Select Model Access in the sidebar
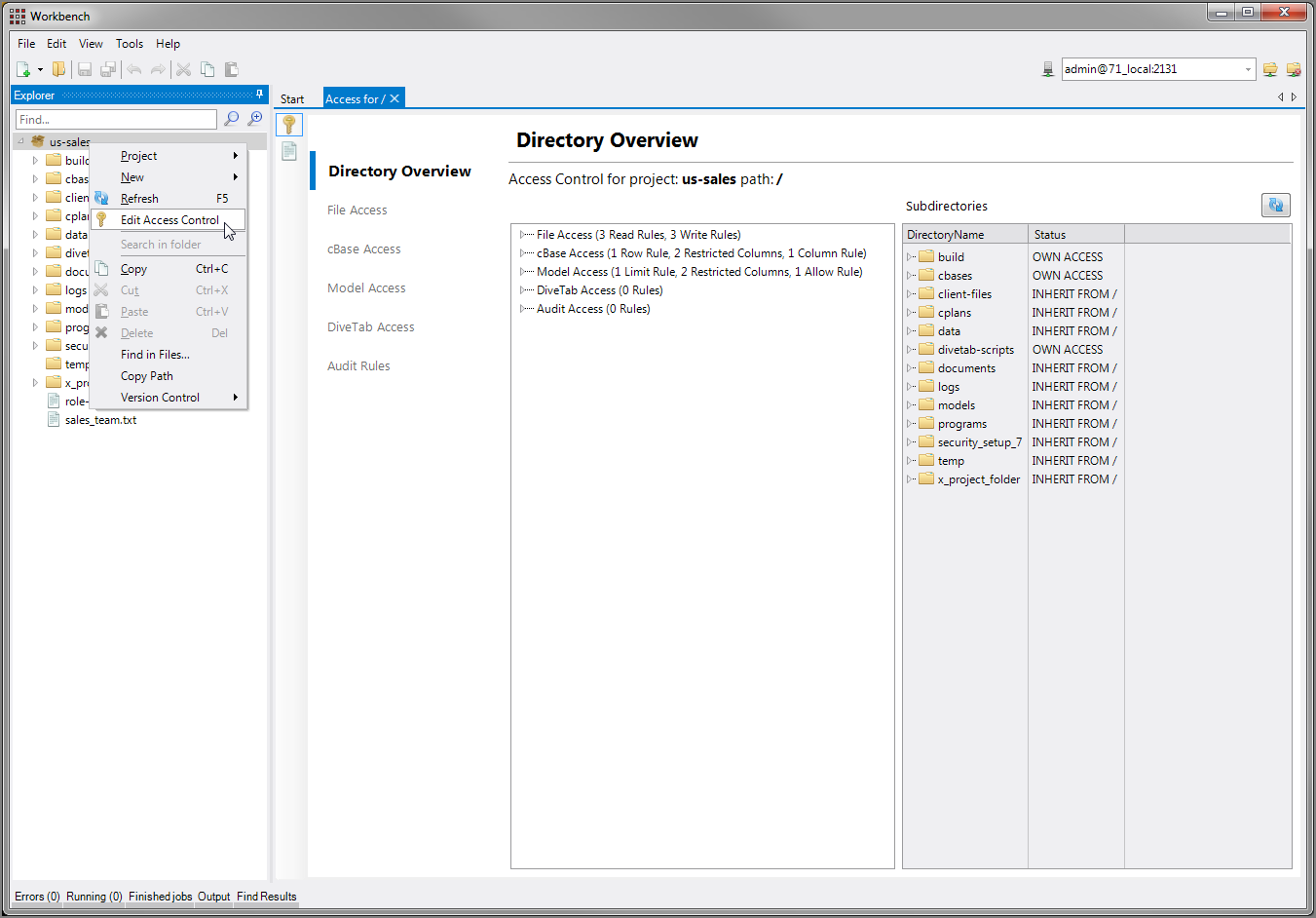Viewport: 1316px width, 918px height. click(x=366, y=287)
